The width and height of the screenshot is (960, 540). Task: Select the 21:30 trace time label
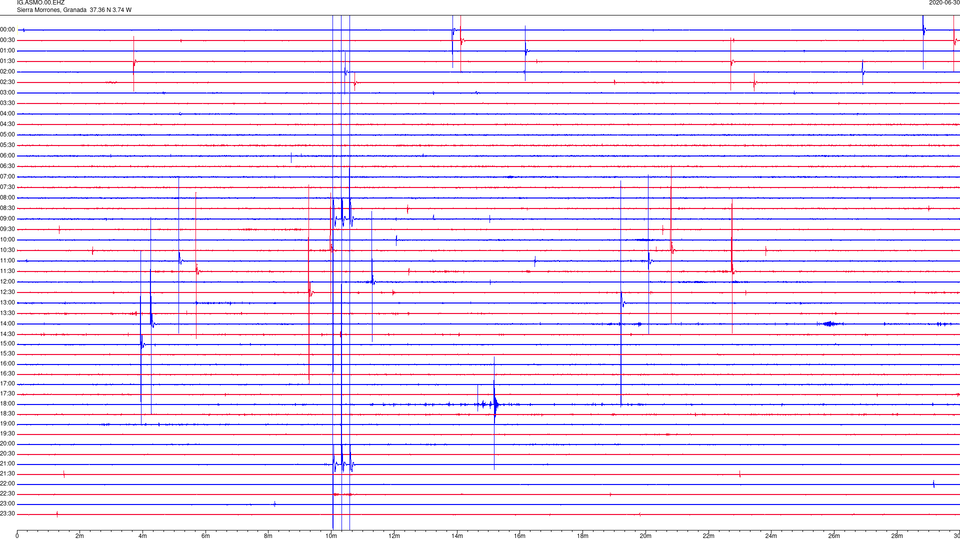coord(7,474)
